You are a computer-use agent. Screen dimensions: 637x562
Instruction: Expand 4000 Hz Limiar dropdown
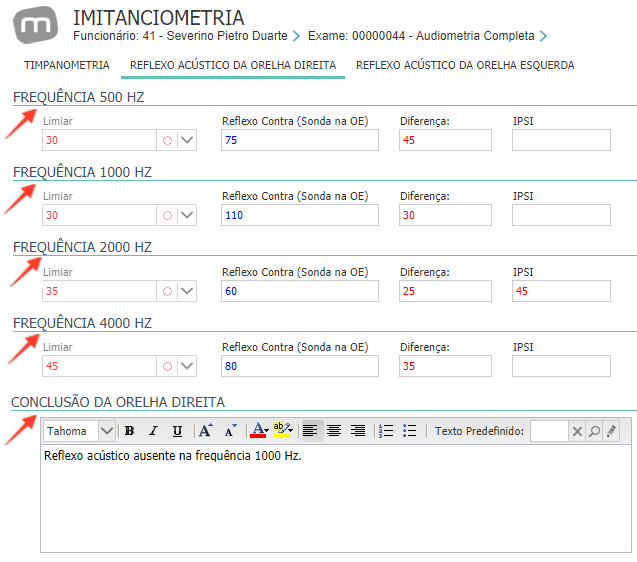click(x=187, y=366)
